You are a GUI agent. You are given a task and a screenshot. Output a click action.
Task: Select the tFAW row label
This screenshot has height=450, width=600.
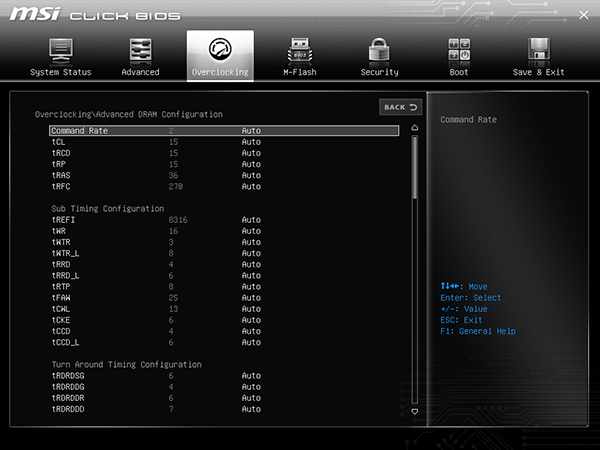(61, 298)
